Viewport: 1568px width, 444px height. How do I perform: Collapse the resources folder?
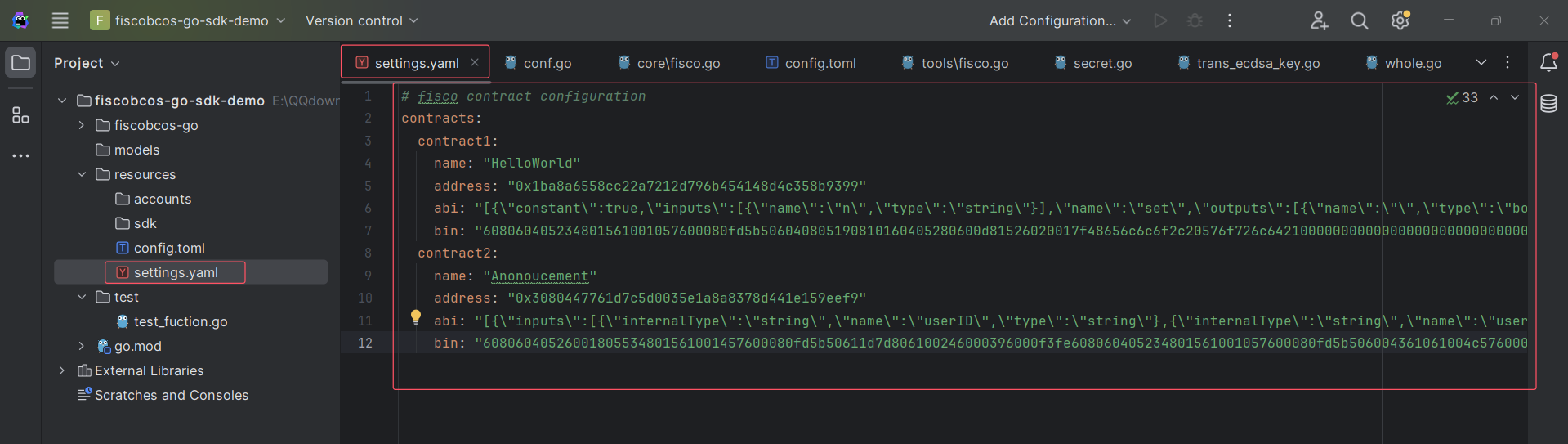click(x=81, y=174)
